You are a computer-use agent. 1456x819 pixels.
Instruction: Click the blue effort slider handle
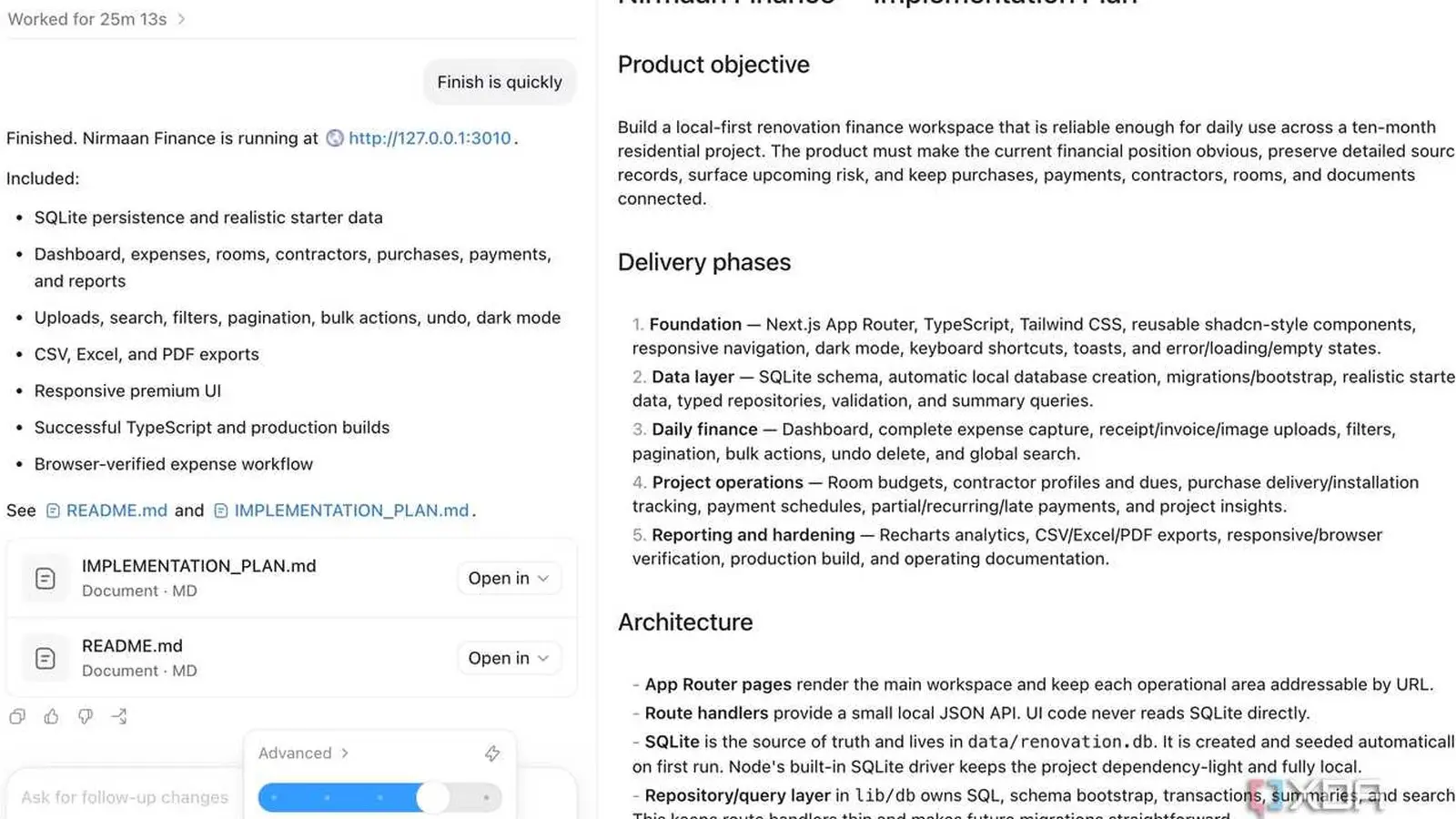pos(433,798)
